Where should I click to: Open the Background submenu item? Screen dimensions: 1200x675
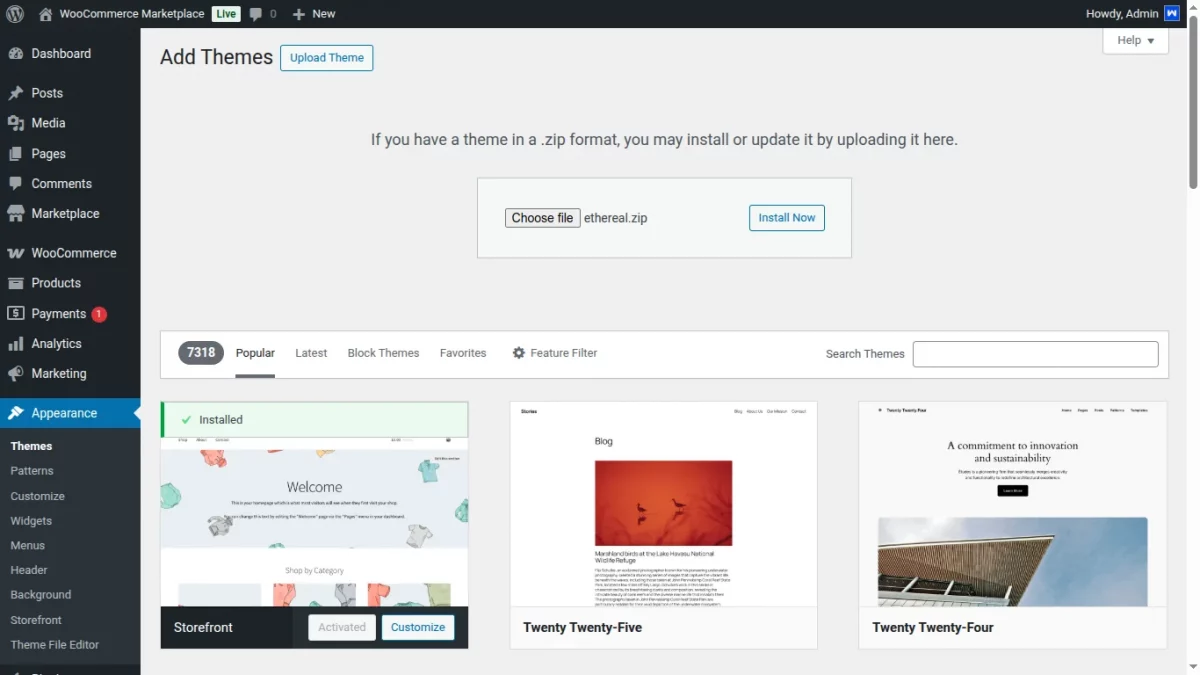click(x=41, y=595)
